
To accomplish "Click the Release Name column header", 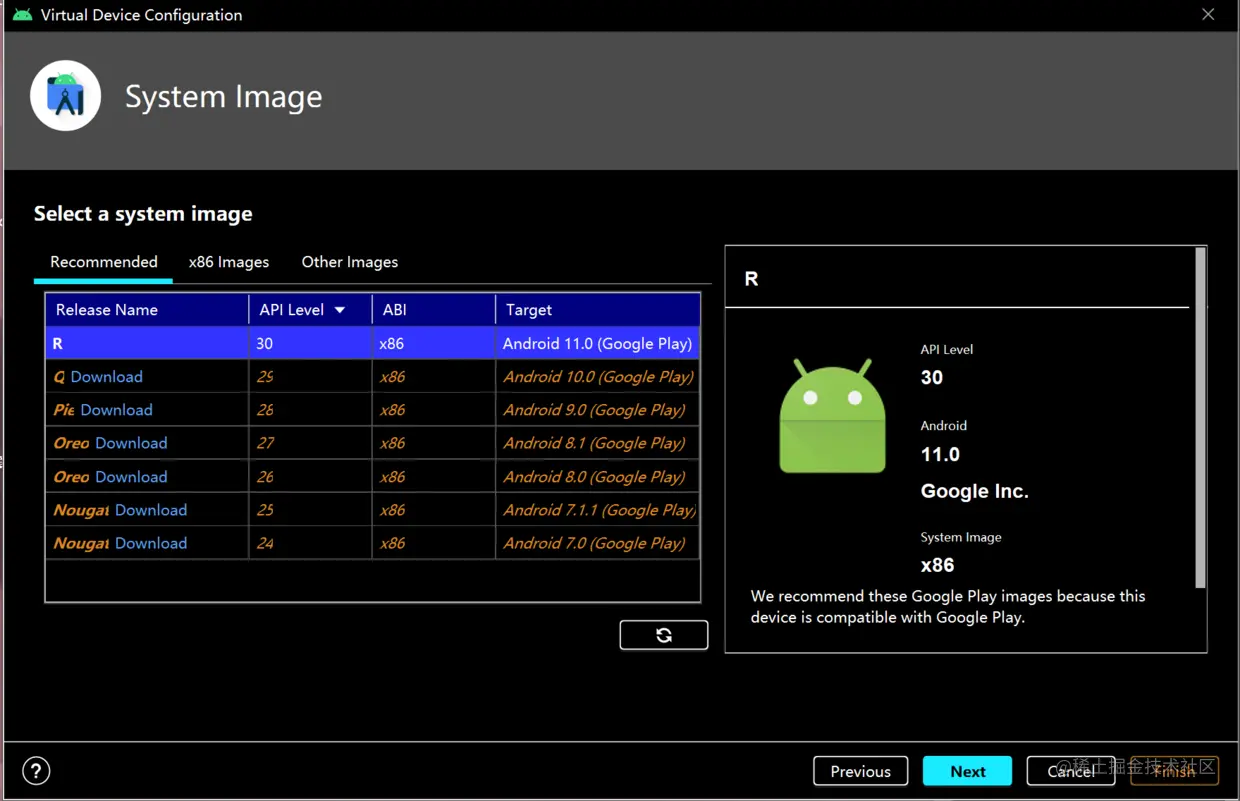I will pos(147,310).
